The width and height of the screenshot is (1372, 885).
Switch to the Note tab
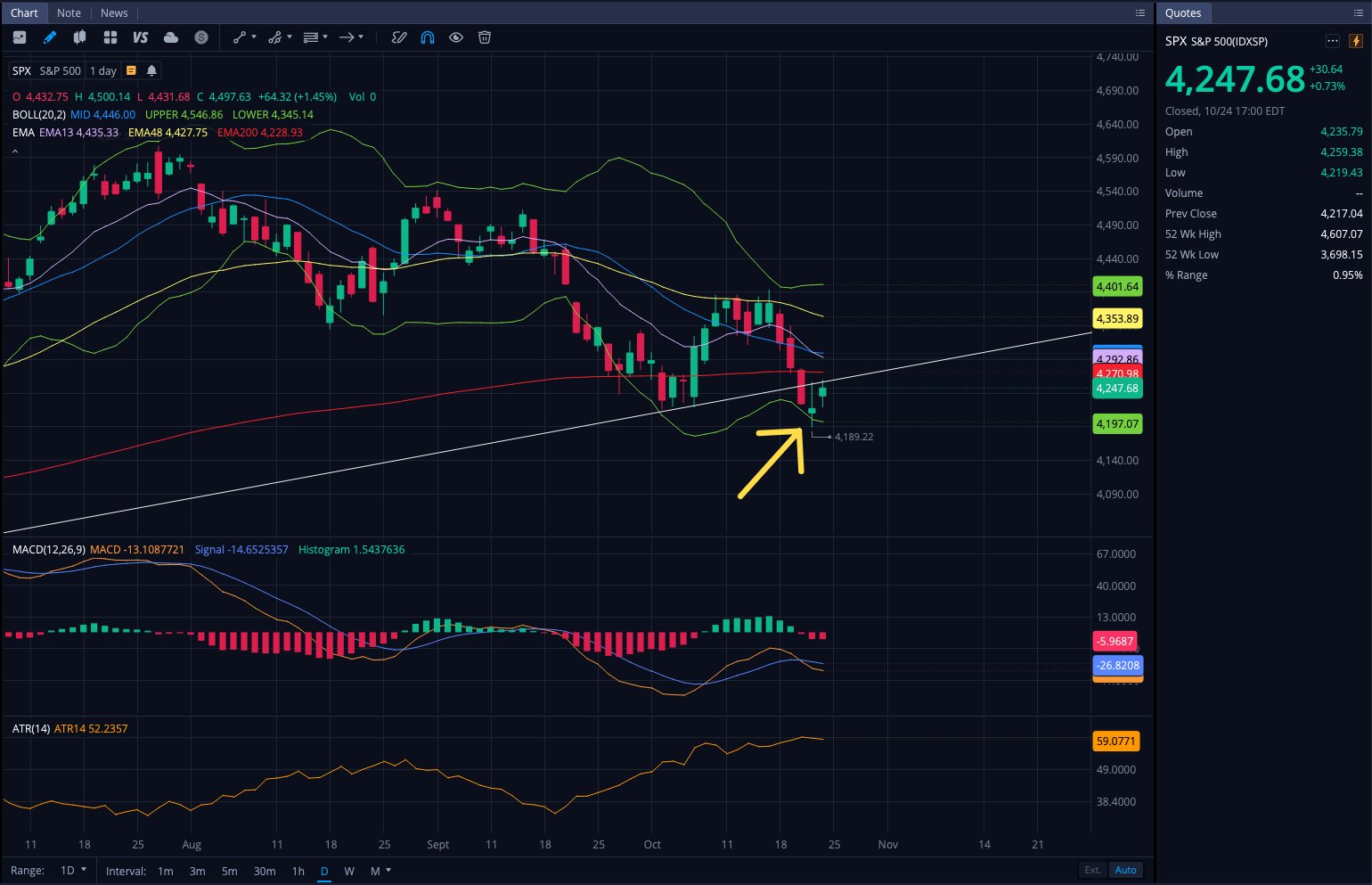point(69,13)
